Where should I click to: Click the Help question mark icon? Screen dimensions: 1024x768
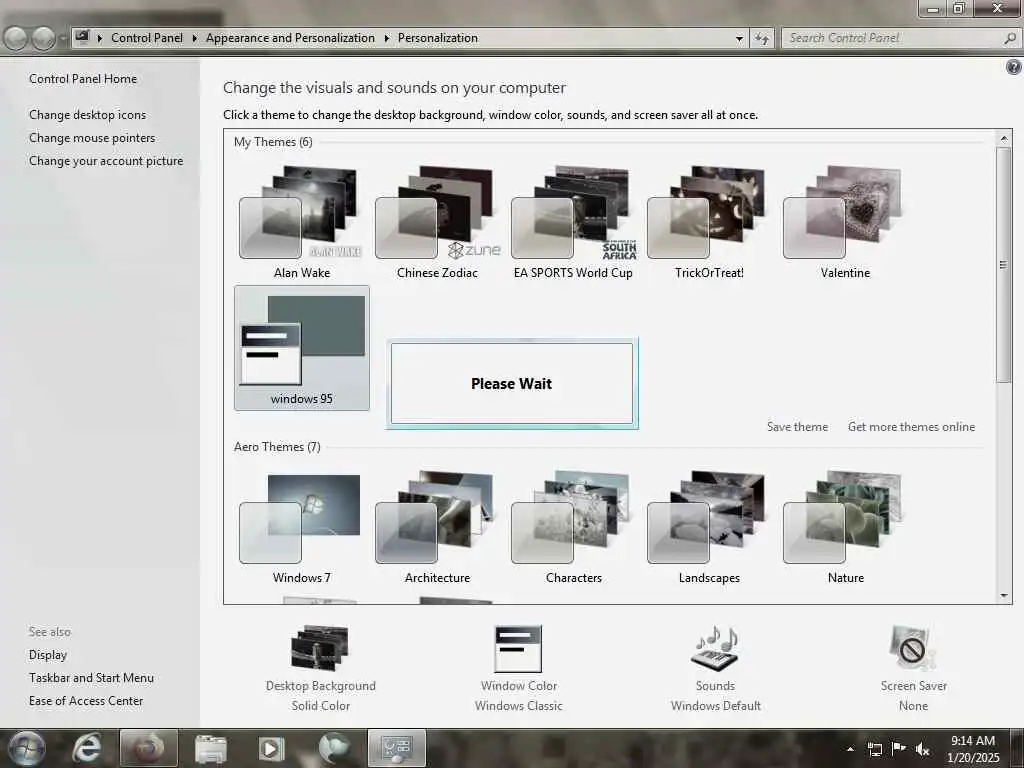(1014, 67)
